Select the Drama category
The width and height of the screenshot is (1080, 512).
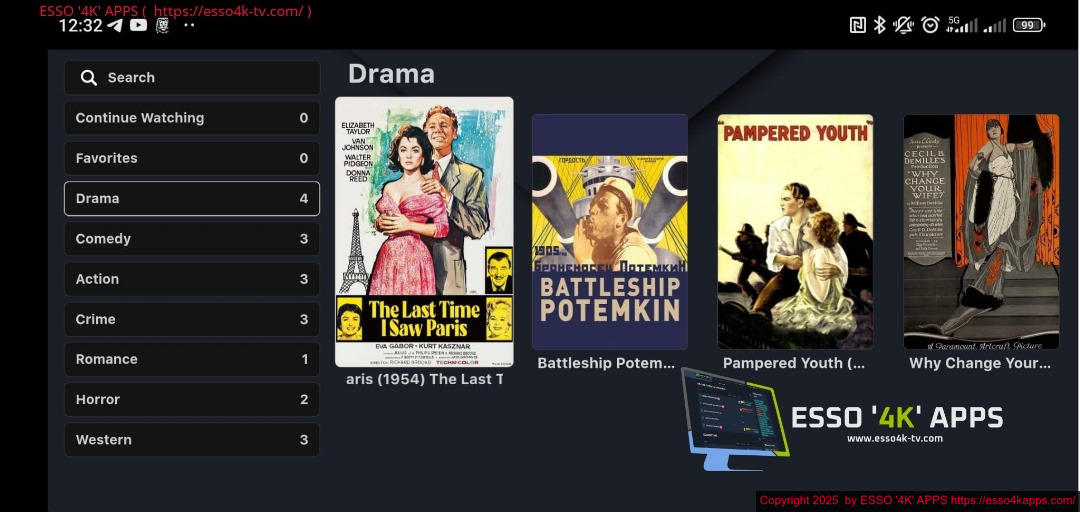pyautogui.click(x=192, y=198)
